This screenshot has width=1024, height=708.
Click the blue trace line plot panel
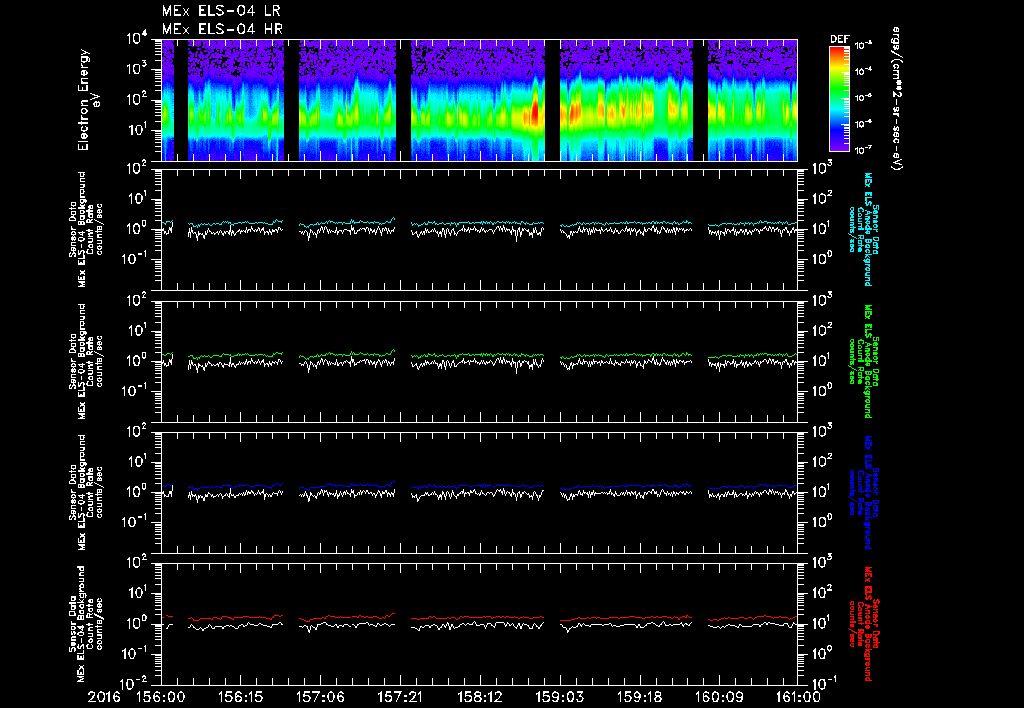tap(479, 492)
